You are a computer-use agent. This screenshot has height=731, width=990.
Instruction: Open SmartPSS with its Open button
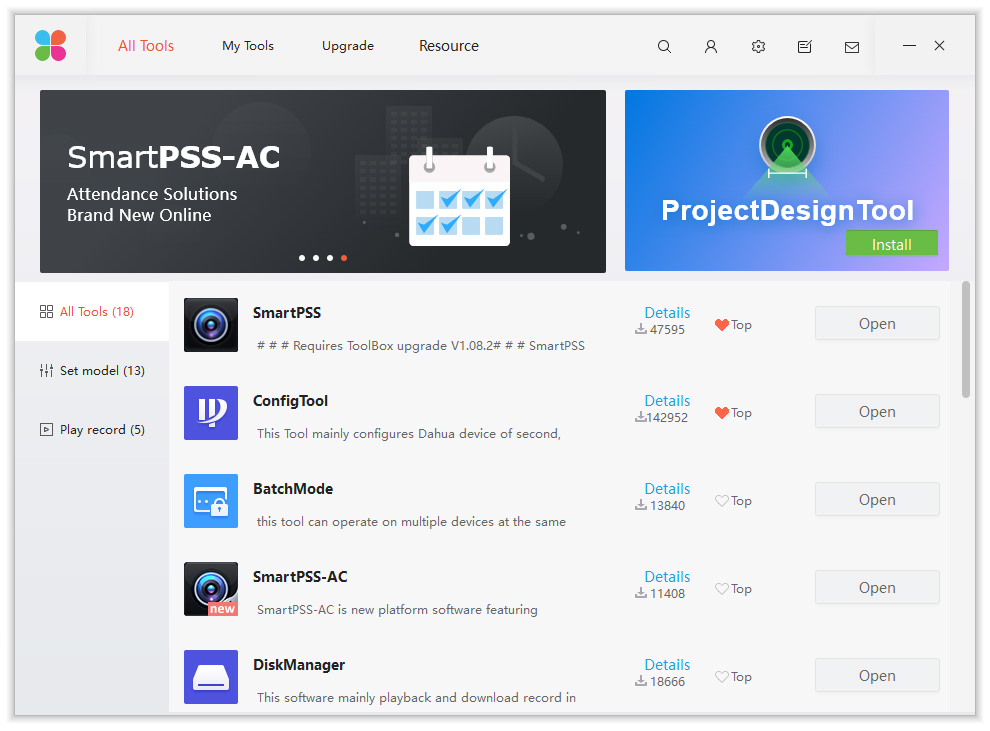click(877, 323)
